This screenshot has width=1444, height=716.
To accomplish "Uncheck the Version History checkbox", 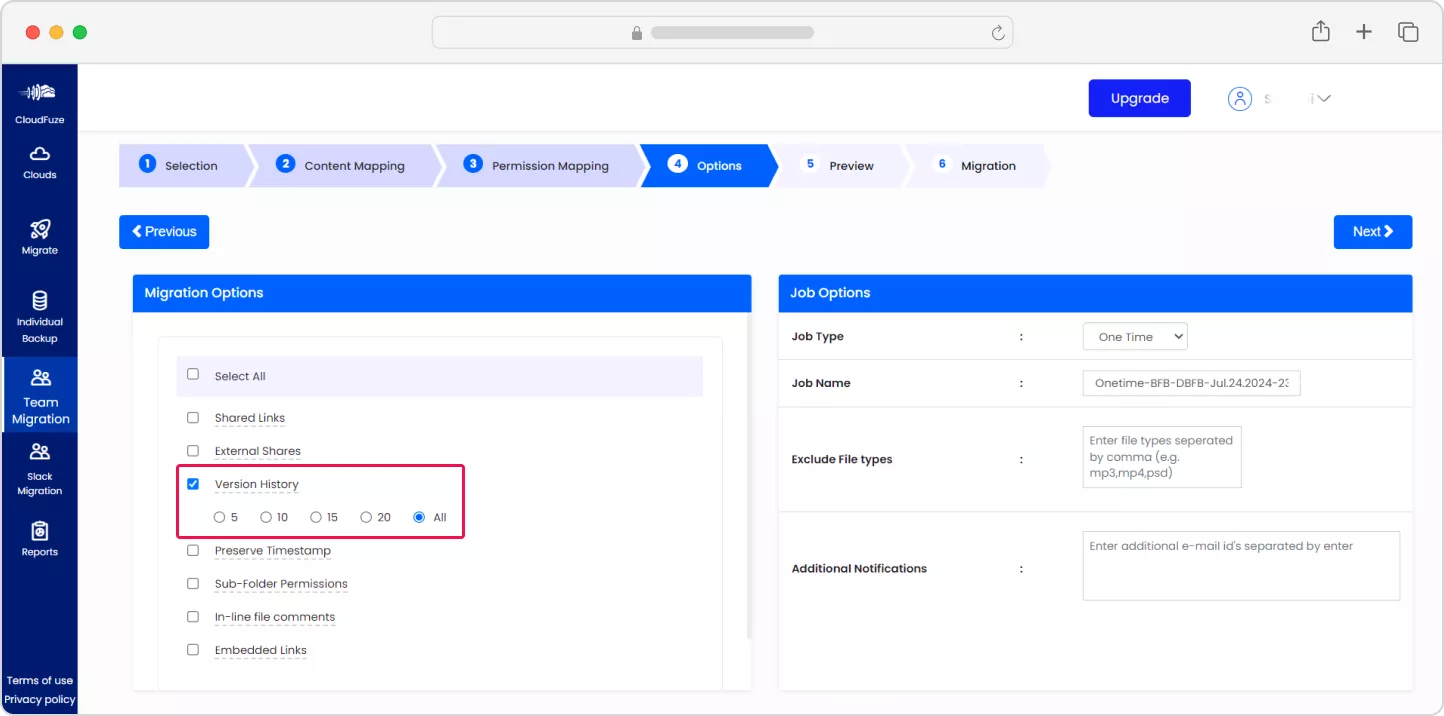I will click(x=193, y=484).
